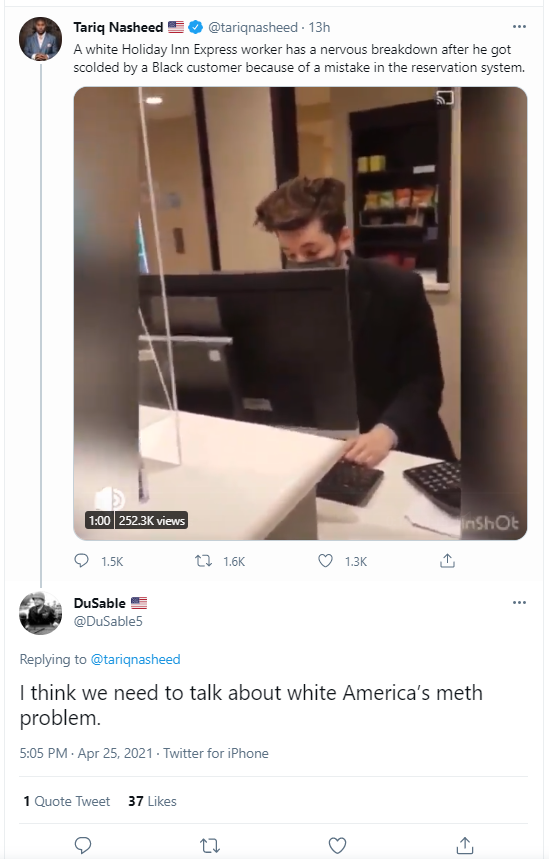Open the DuSable display name profile
The width and height of the screenshot is (549, 859).
tap(100, 603)
